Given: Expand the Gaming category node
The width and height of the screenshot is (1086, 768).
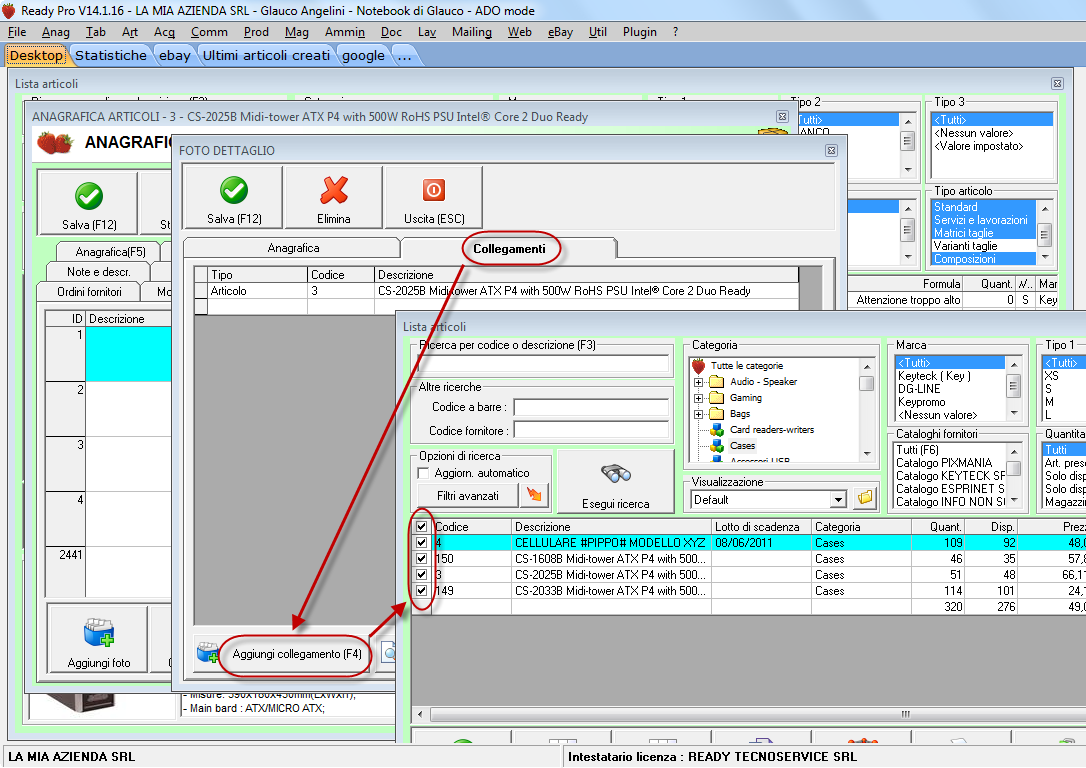Looking at the screenshot, I should [x=698, y=398].
